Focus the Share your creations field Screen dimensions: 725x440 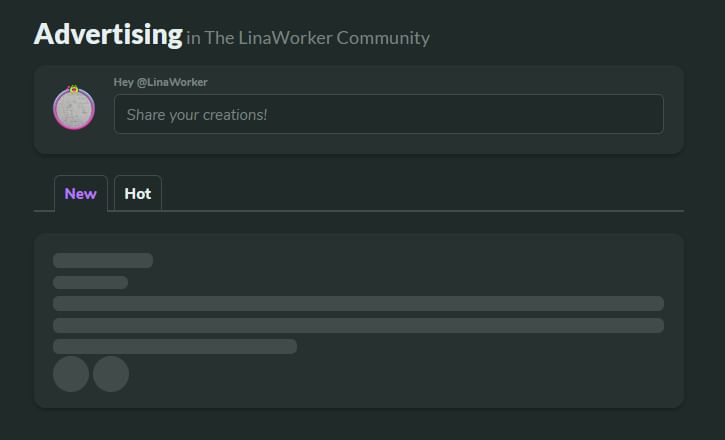point(389,114)
